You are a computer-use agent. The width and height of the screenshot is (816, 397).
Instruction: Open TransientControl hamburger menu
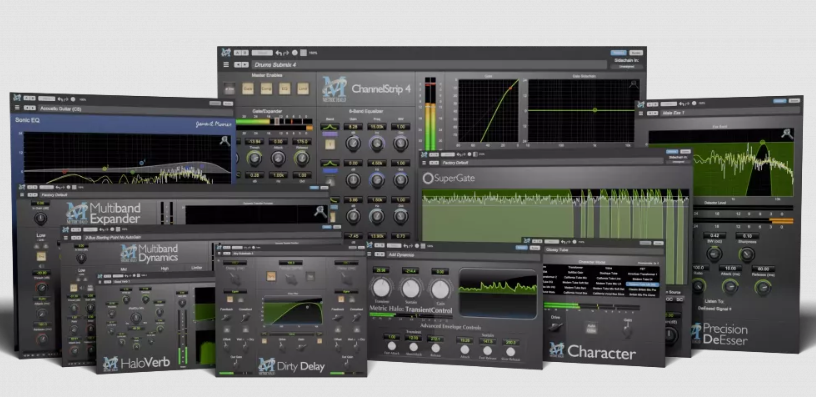(x=370, y=254)
